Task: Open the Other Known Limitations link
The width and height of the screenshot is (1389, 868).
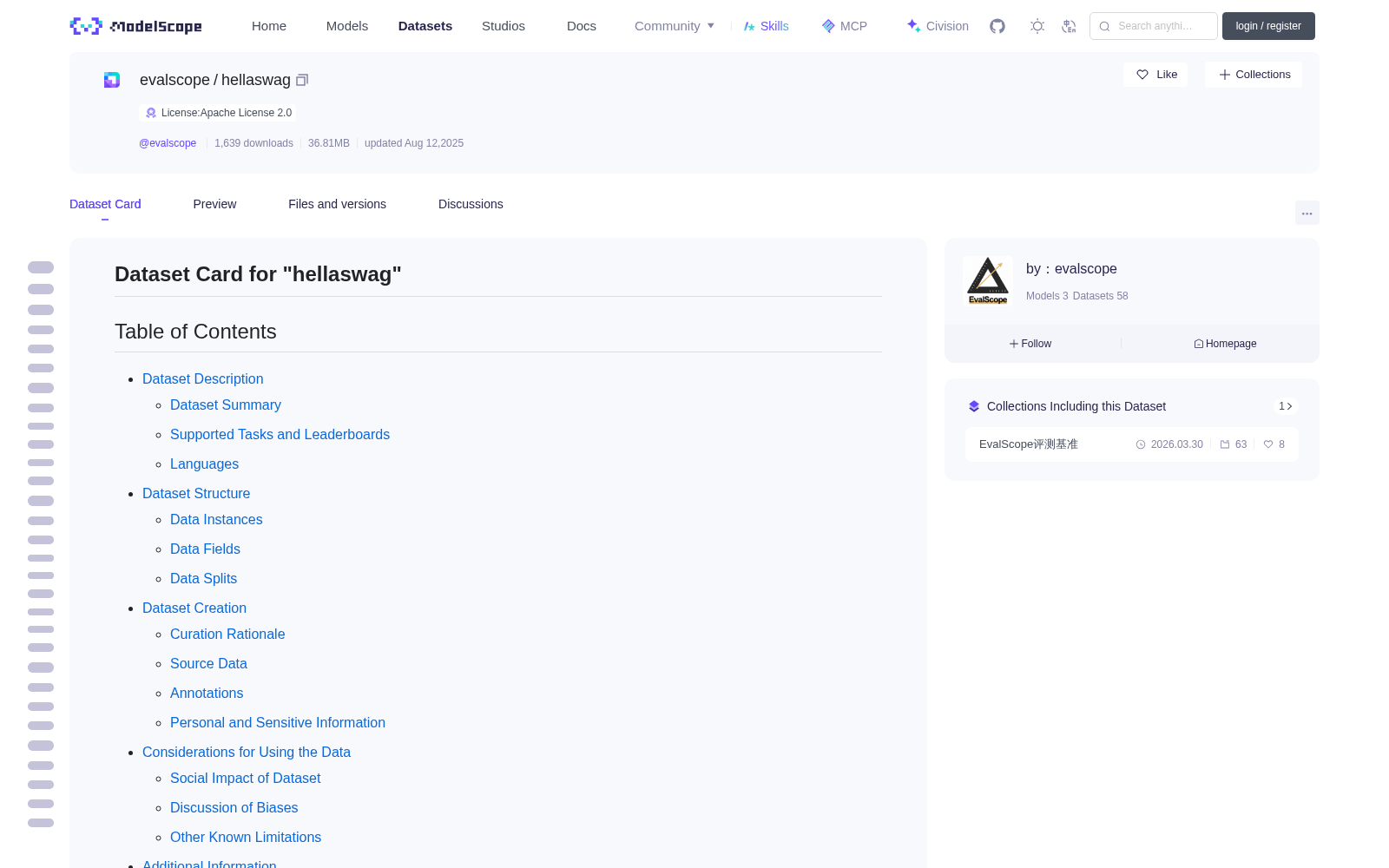Action: click(246, 837)
